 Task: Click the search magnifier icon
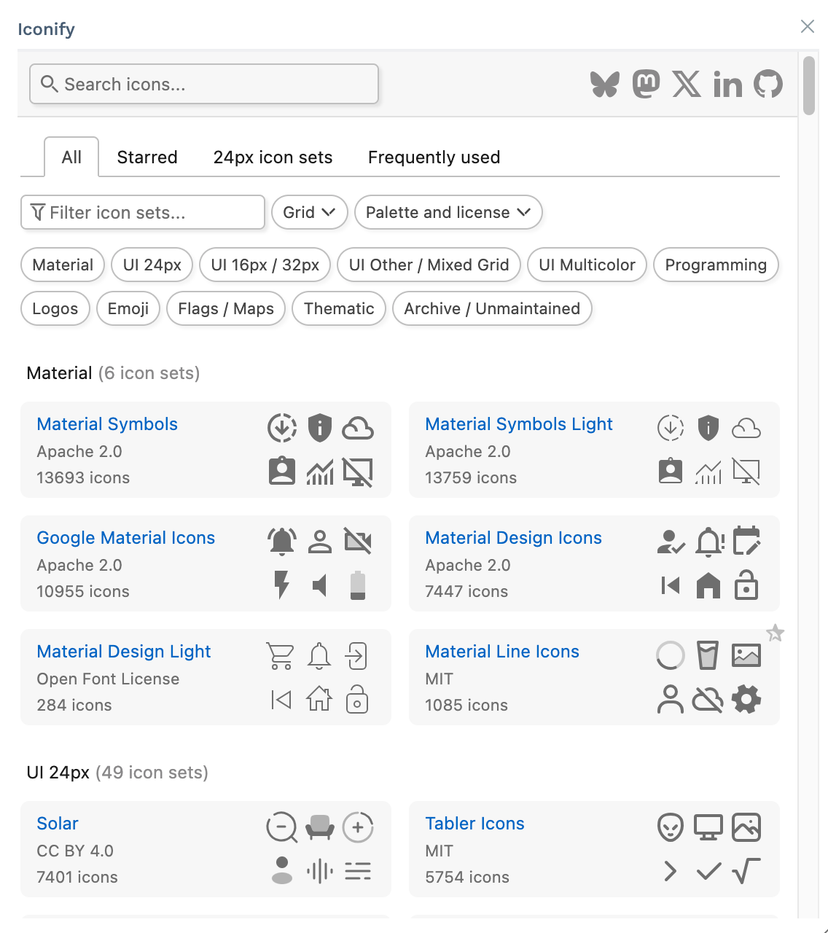(49, 84)
